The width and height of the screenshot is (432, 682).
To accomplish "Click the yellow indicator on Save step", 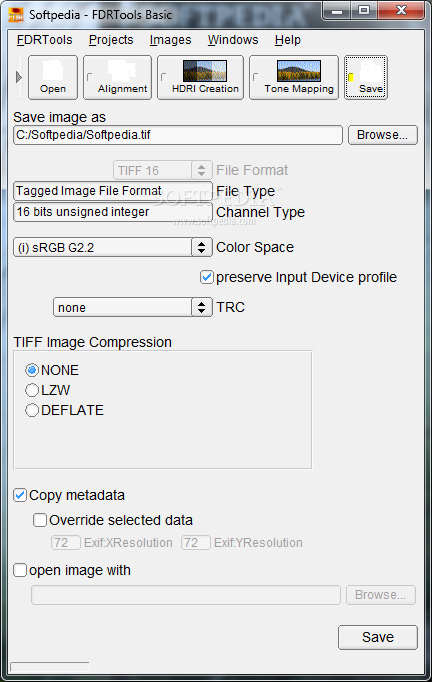I will pos(351,77).
